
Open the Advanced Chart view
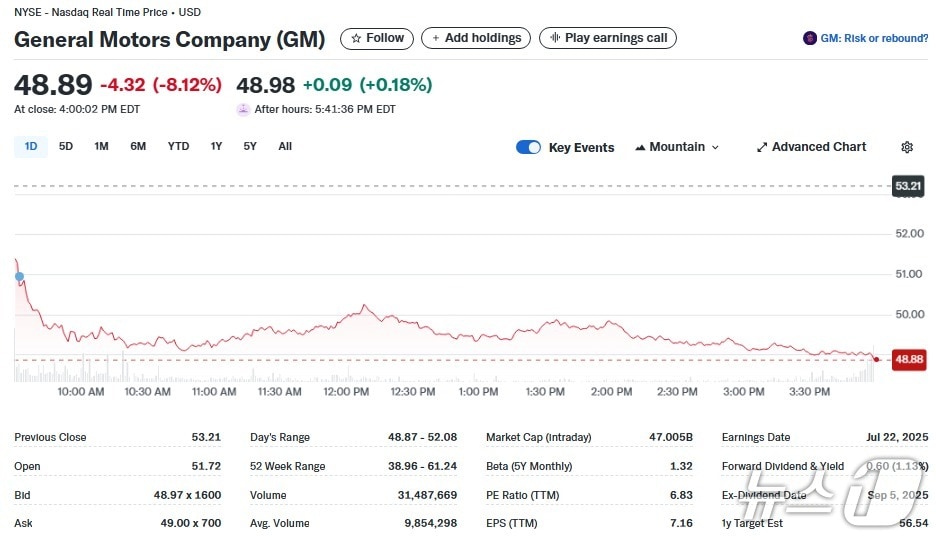[x=811, y=147]
